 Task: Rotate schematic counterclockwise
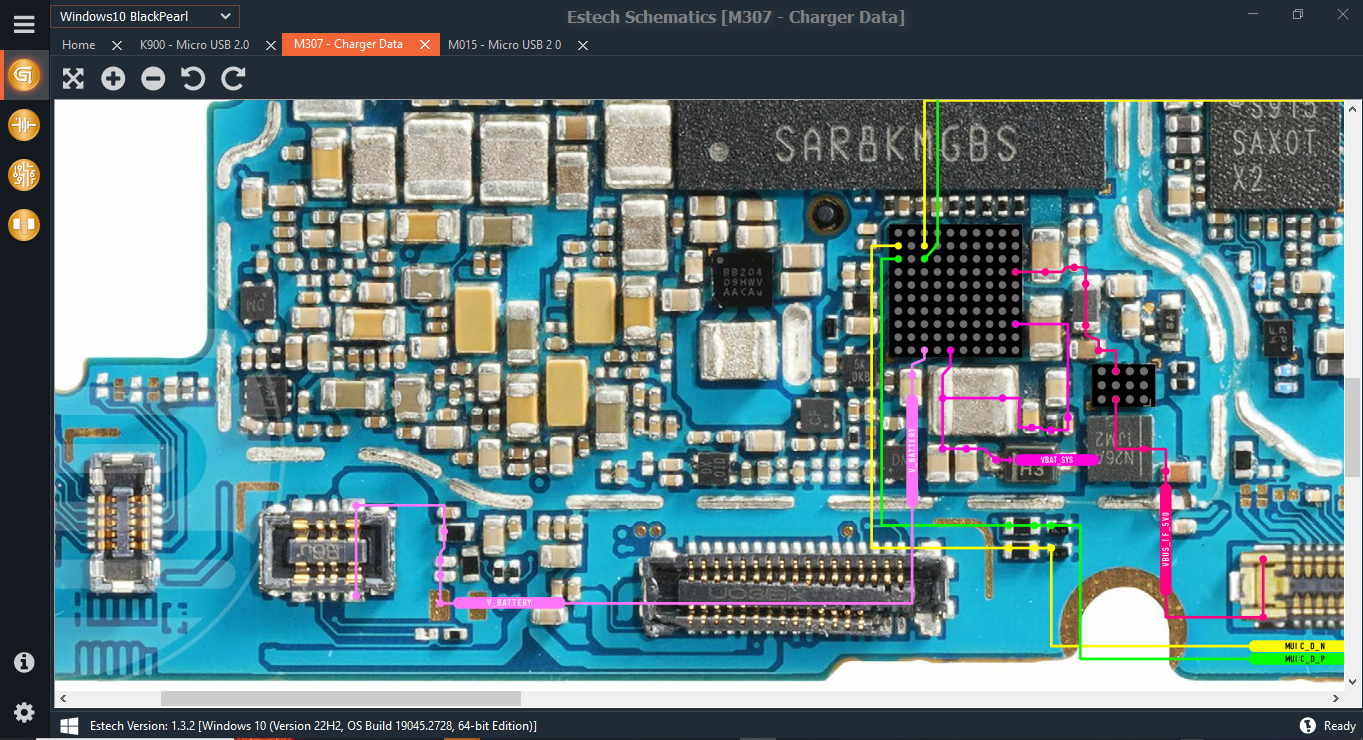pos(193,79)
